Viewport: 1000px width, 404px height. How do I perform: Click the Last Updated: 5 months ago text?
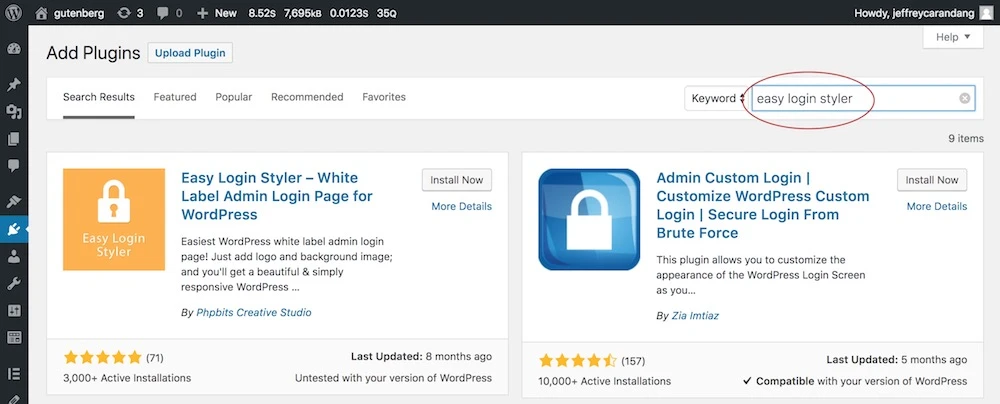point(897,360)
